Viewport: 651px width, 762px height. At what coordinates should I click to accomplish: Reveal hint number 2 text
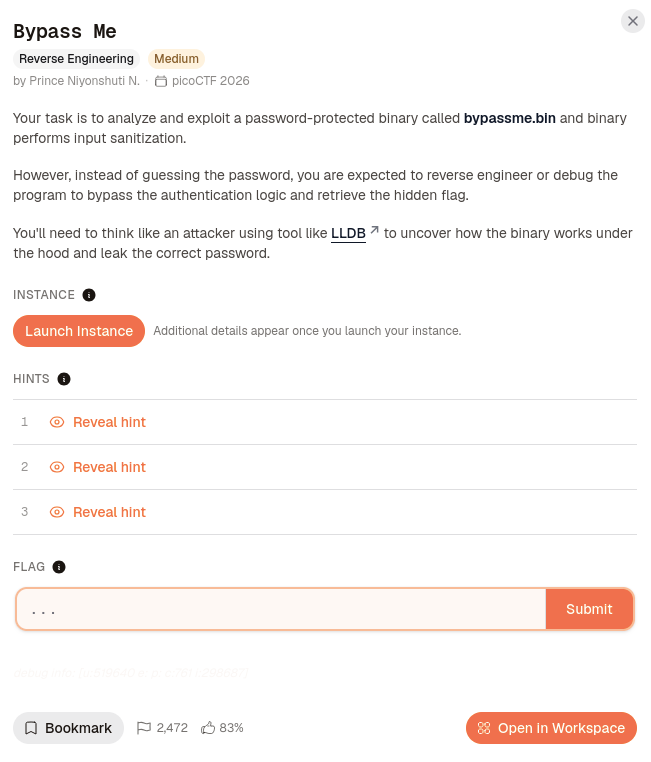[109, 468]
